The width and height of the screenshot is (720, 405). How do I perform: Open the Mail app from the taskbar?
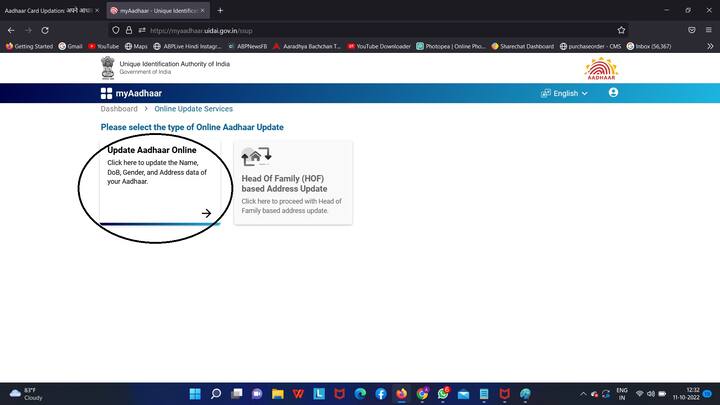click(463, 394)
